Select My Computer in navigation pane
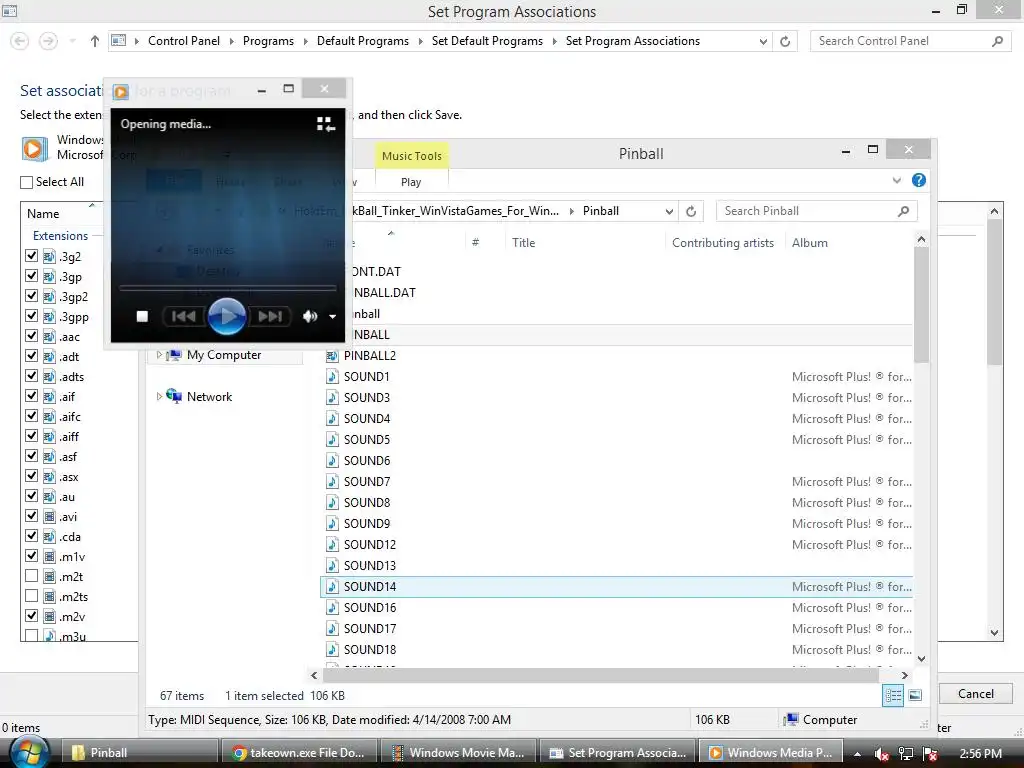1024x768 pixels. tap(223, 355)
